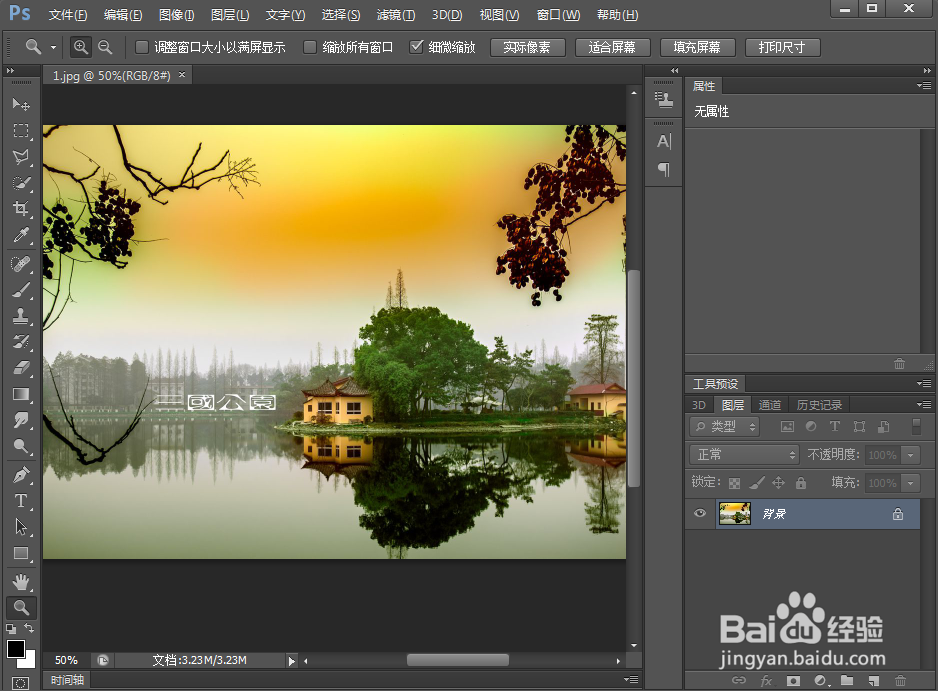Click the Fit Screen button
Screen dimensions: 938x691
[612, 47]
